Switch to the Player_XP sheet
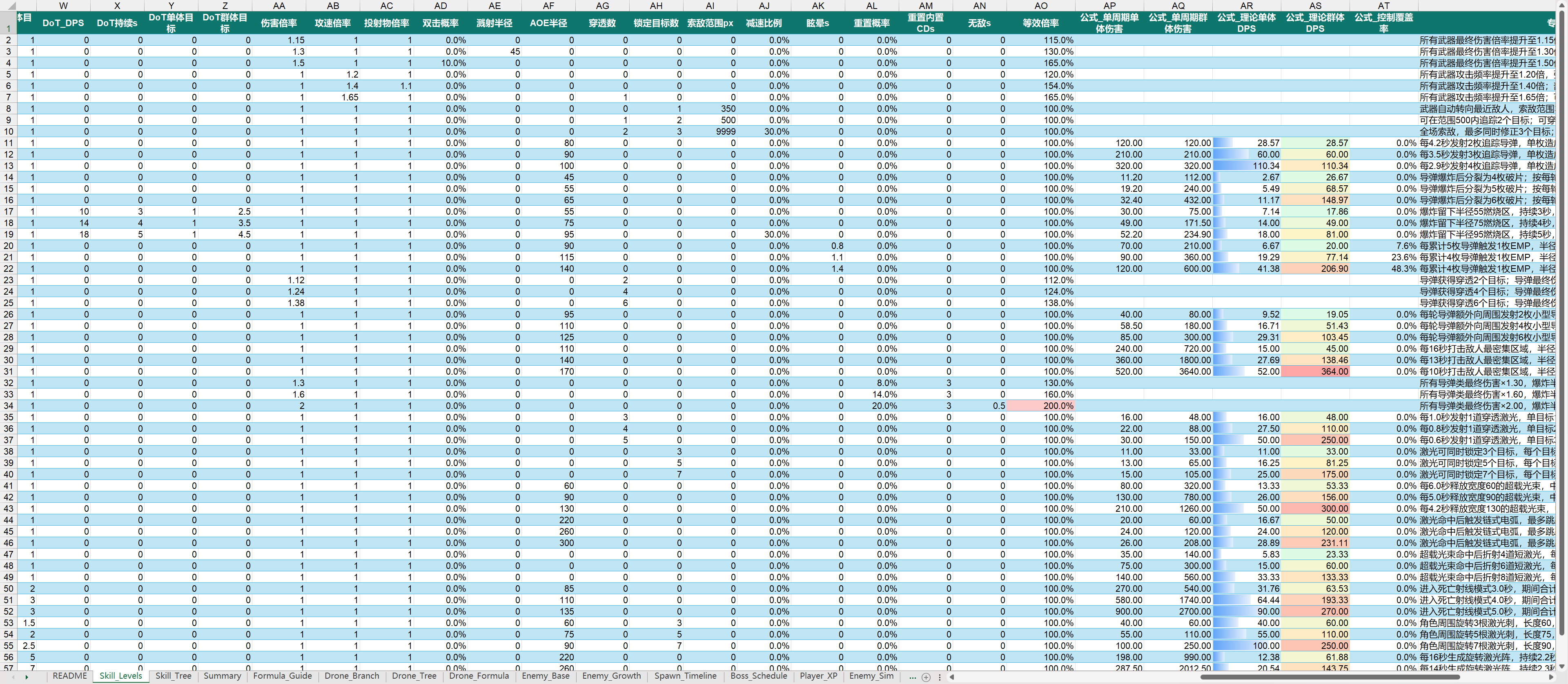 pyautogui.click(x=819, y=676)
